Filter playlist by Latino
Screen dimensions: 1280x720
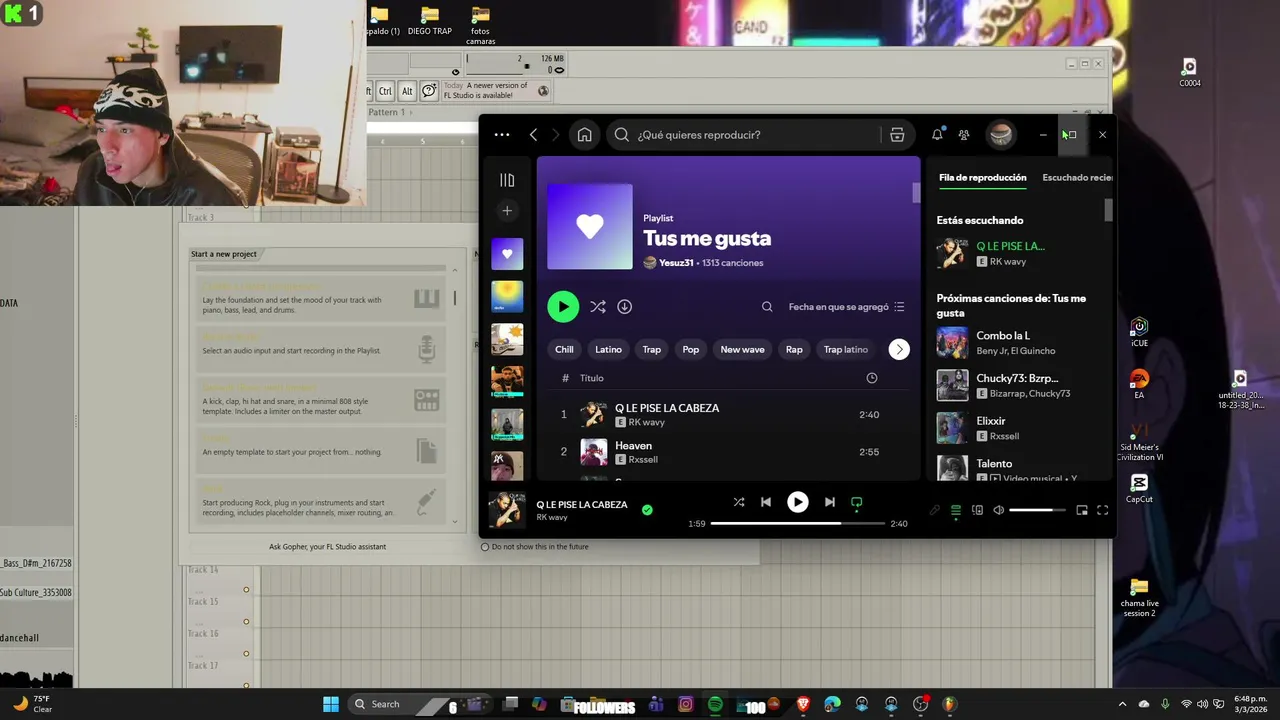coord(608,349)
